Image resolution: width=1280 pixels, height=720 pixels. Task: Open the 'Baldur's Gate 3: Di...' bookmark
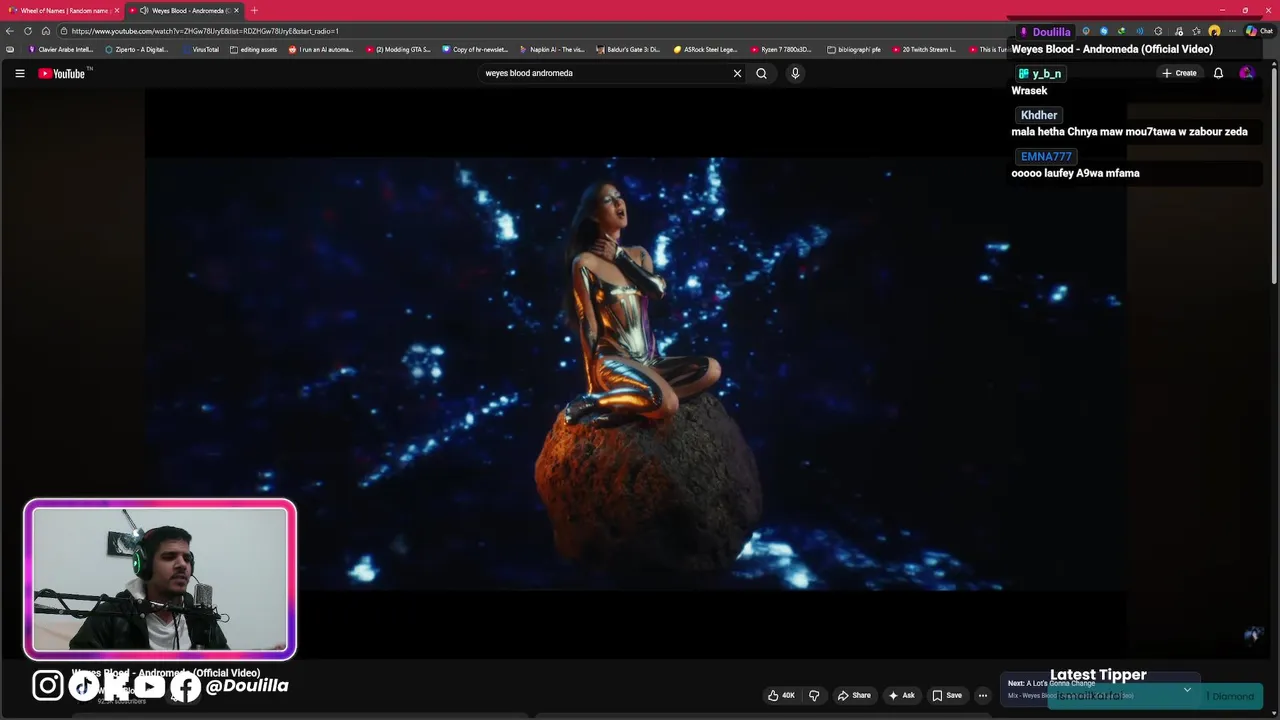click(x=628, y=49)
